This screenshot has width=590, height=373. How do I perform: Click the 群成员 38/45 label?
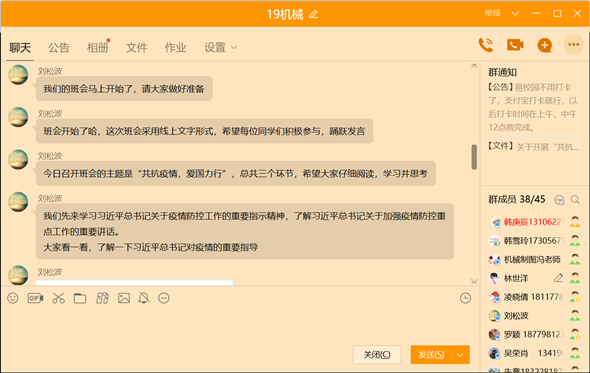[x=517, y=199]
